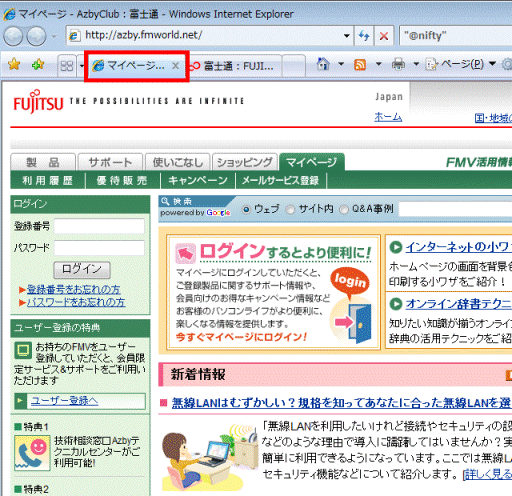This screenshot has width=512, height=496.
Task: Expand the ページ(P) menu dropdown arrow
Action: (x=492, y=64)
